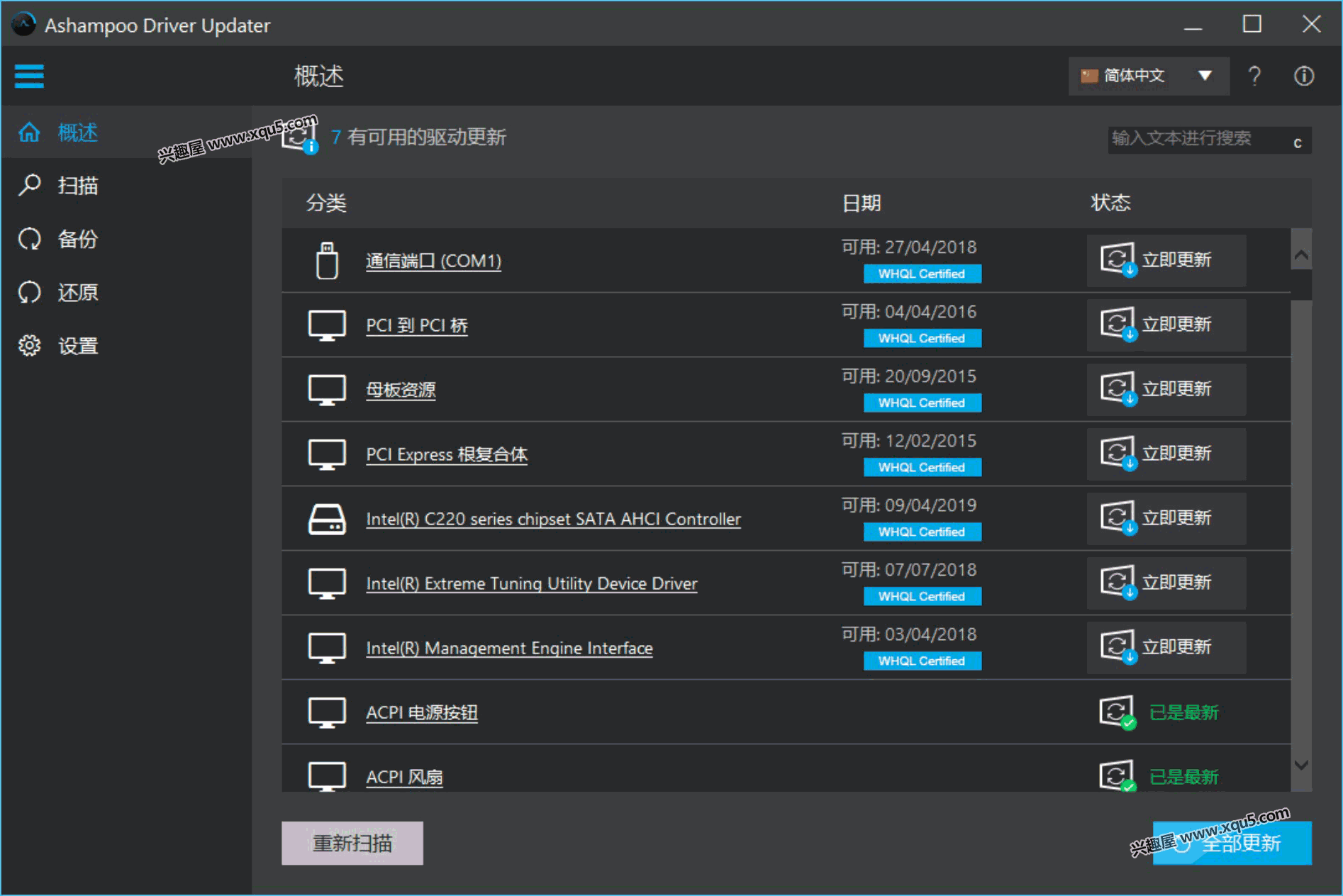Open the ACPI 风扇 driver link

[404, 777]
